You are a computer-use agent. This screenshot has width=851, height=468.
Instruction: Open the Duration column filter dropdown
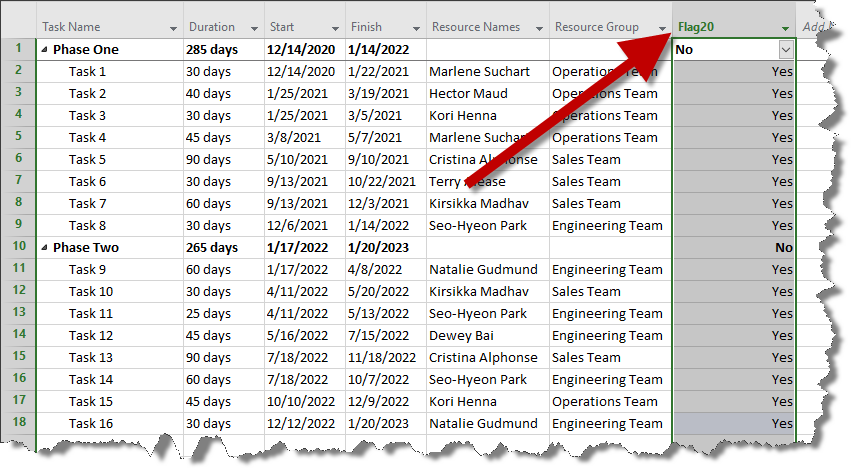pyautogui.click(x=254, y=28)
